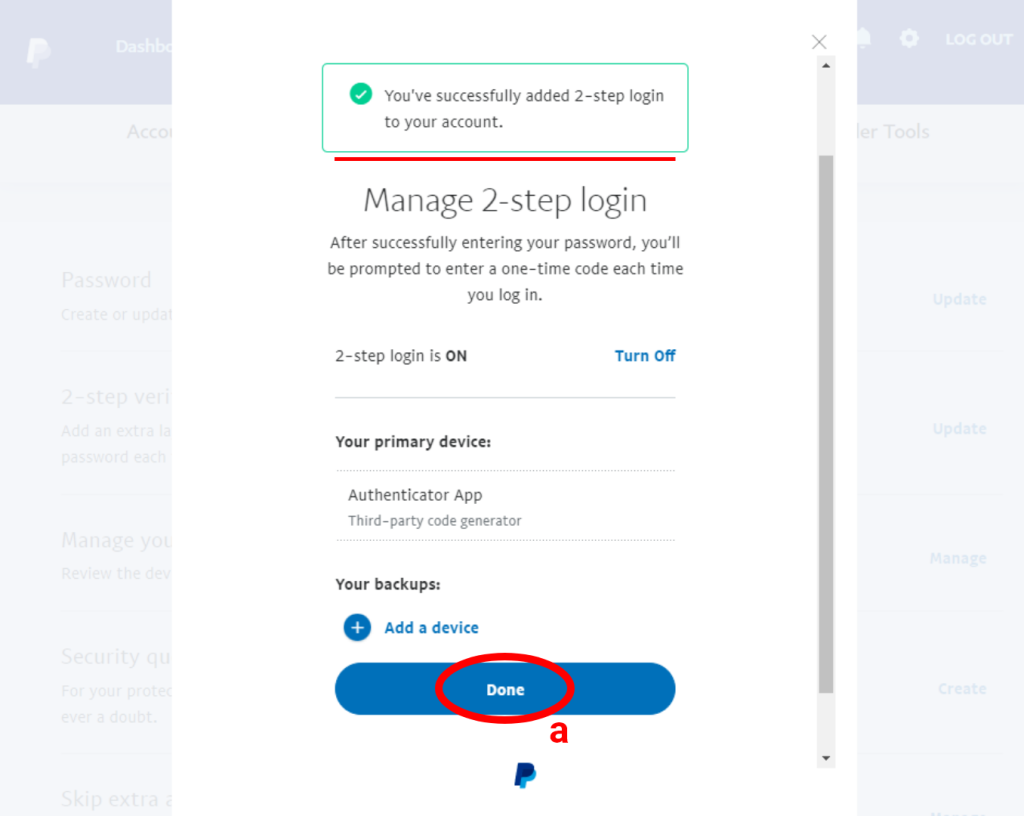Click the scroll-up arrow on the dialog scrollbar

click(826, 65)
